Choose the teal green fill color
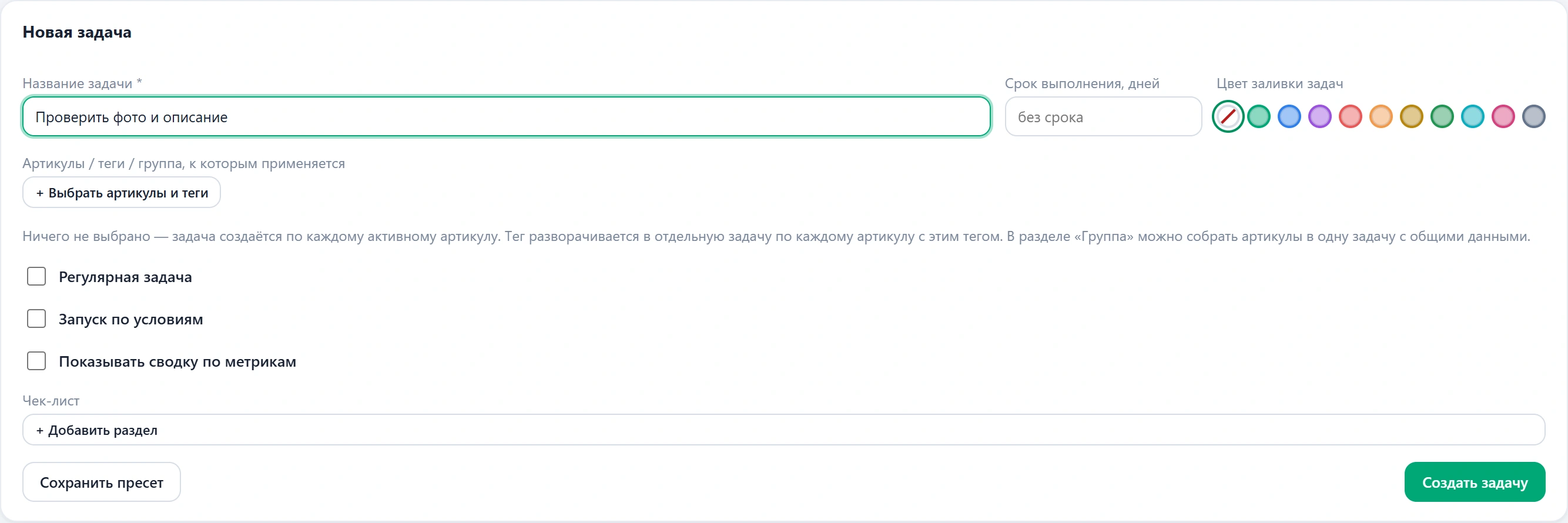1568x523 pixels. click(1258, 116)
